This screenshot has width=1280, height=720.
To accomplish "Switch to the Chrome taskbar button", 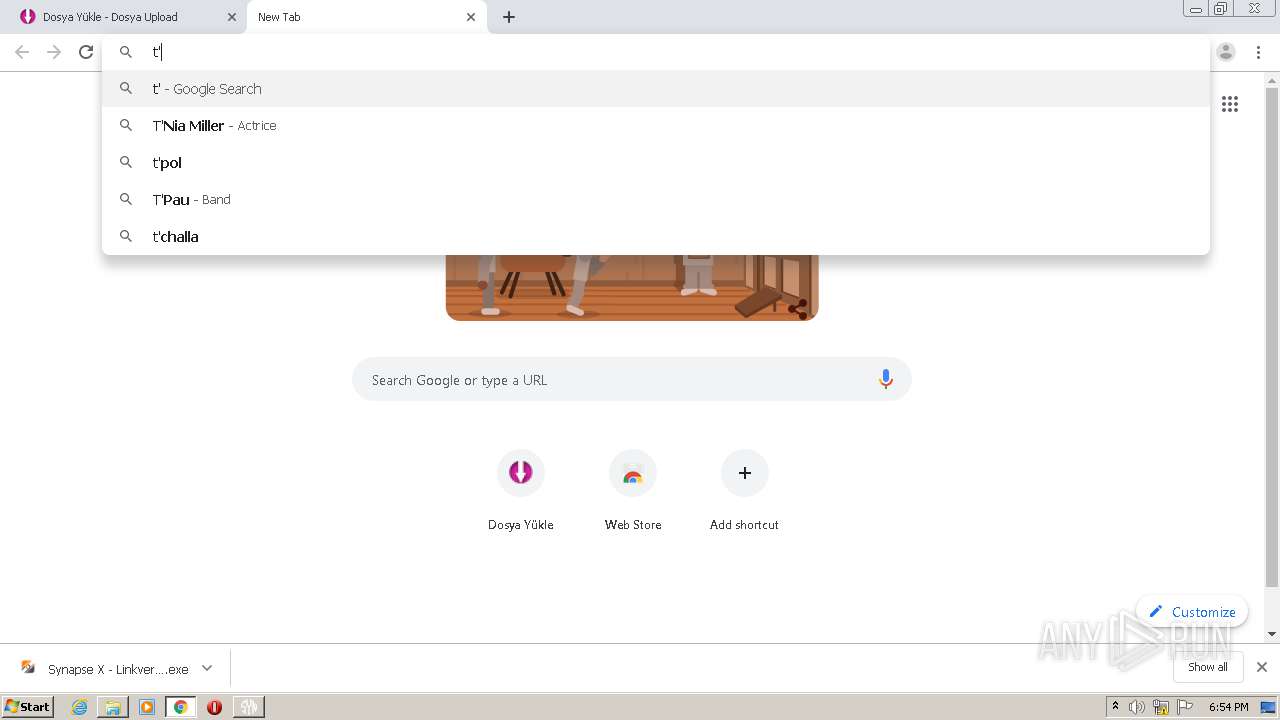I will pyautogui.click(x=181, y=707).
